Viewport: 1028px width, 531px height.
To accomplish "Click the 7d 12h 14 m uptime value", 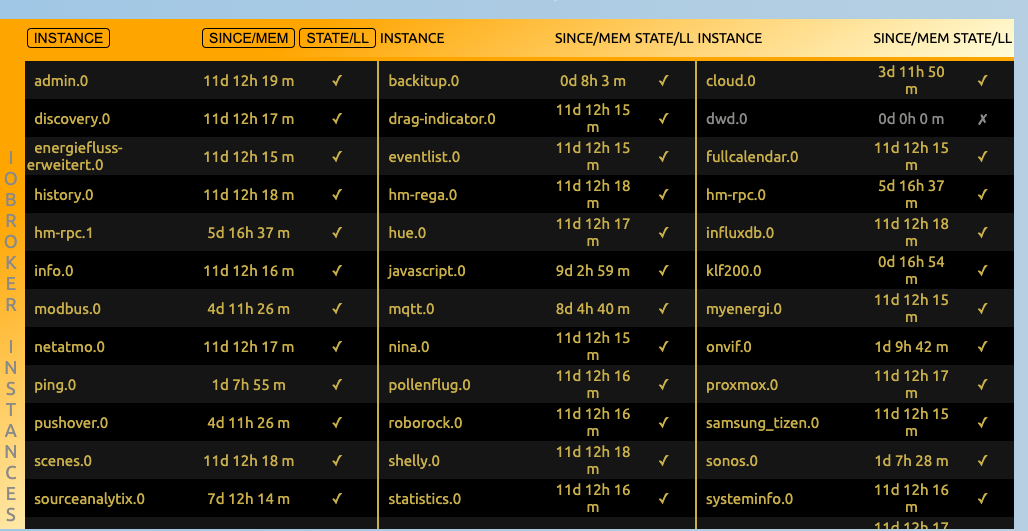I will click(x=248, y=499).
